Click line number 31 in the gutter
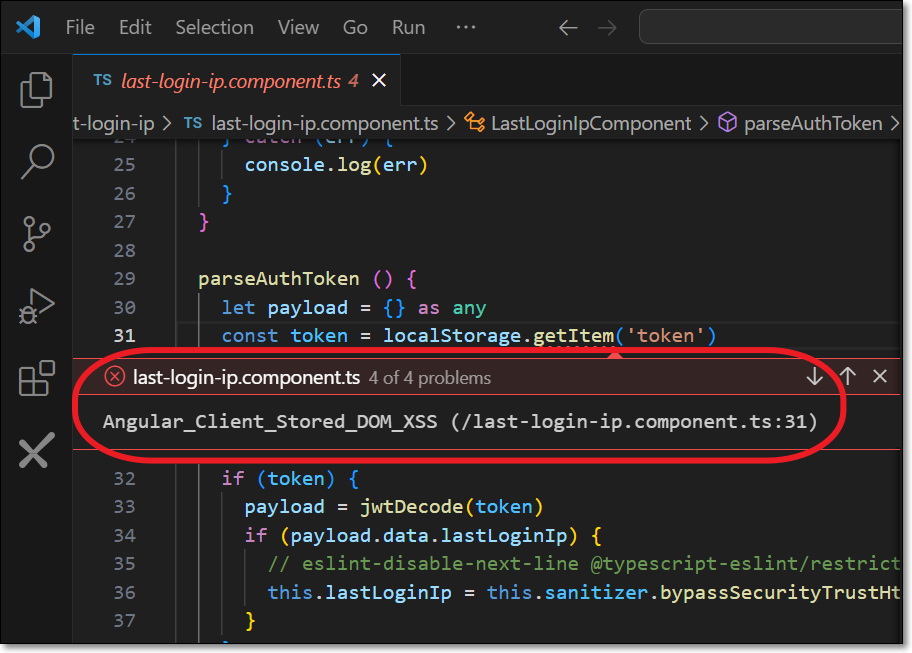This screenshot has height=653, width=912. (124, 336)
